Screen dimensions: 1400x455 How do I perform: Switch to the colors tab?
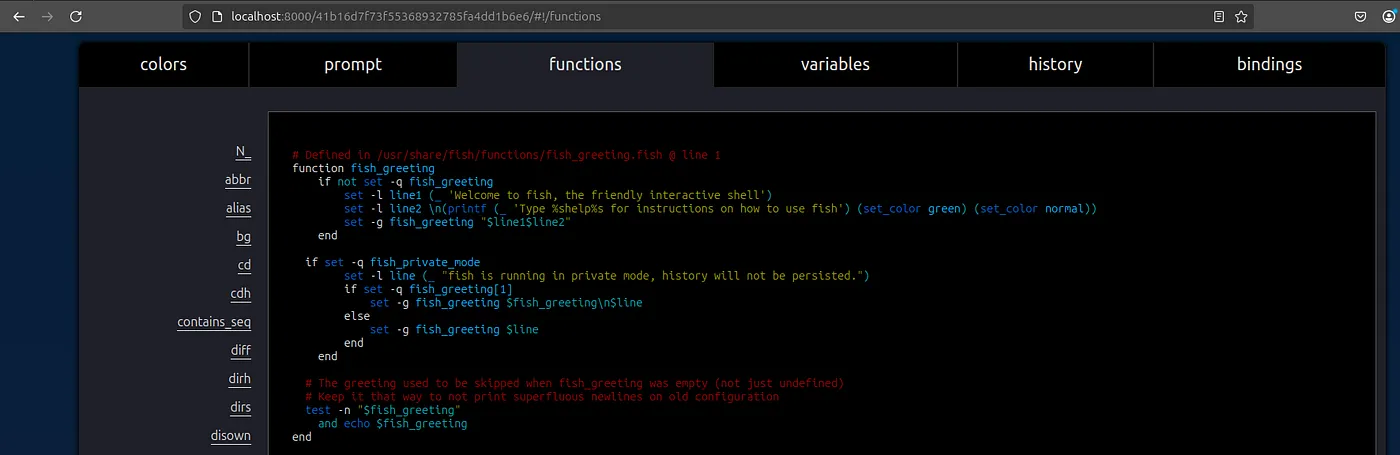click(x=164, y=64)
